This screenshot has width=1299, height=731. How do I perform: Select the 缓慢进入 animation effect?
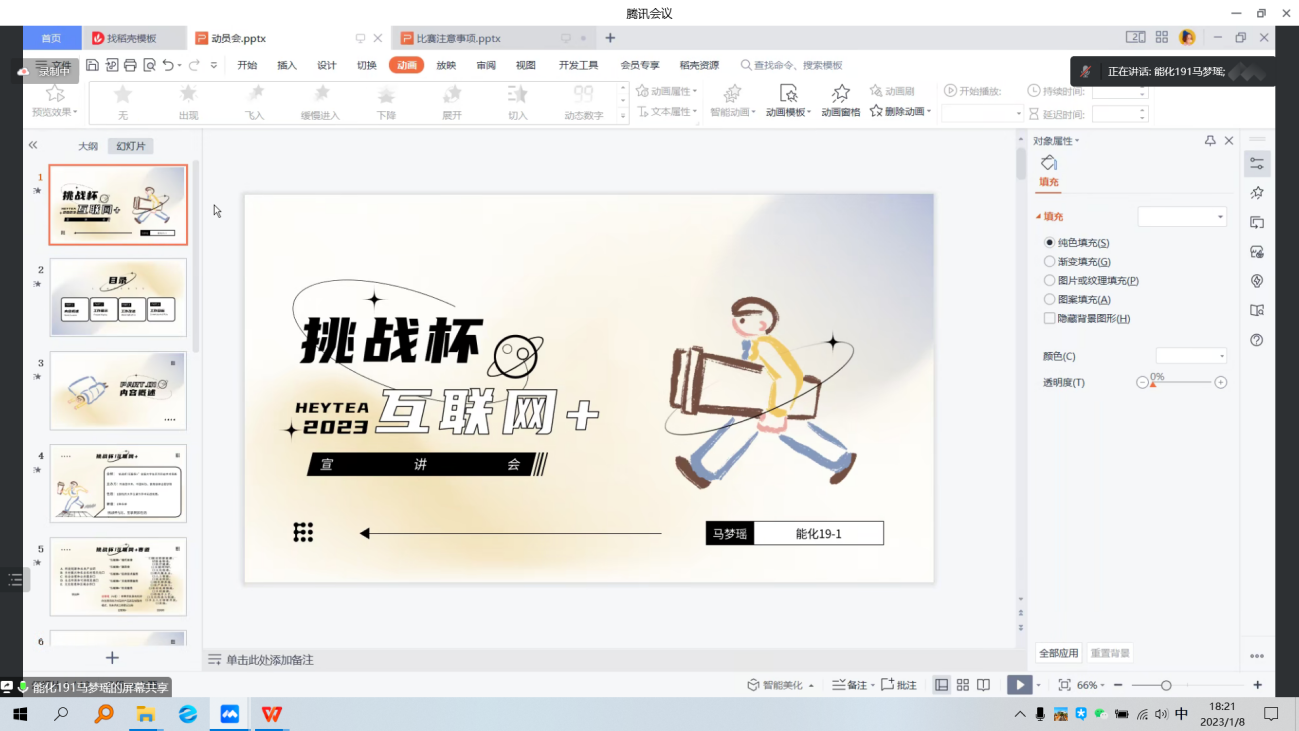tap(321, 102)
